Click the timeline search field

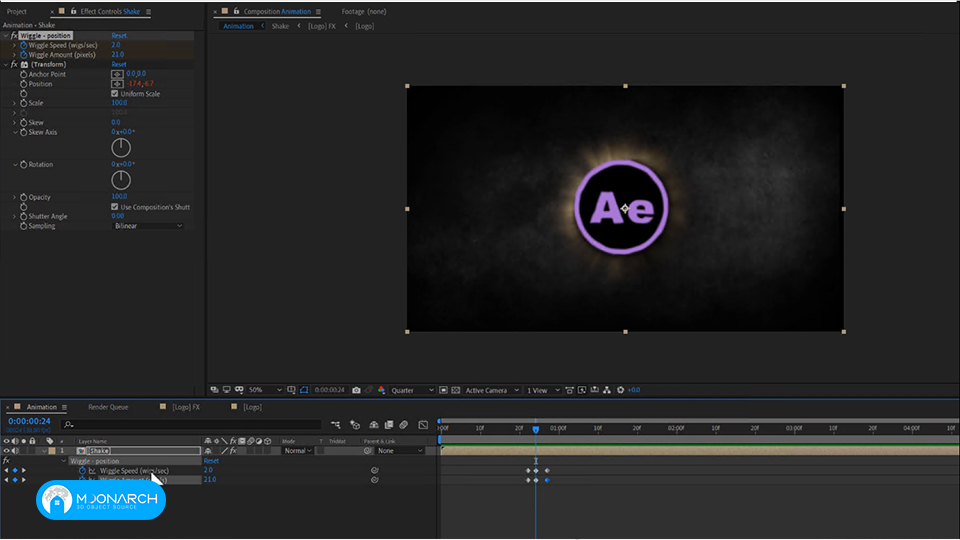click(191, 424)
